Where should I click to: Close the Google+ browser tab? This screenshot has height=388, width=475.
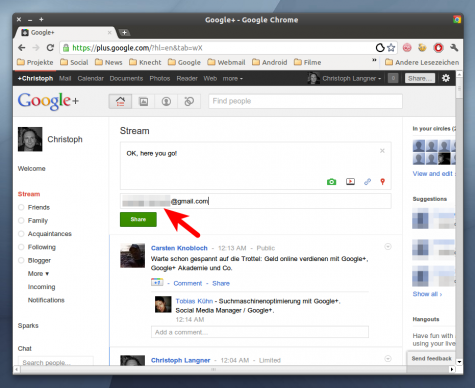tap(109, 33)
